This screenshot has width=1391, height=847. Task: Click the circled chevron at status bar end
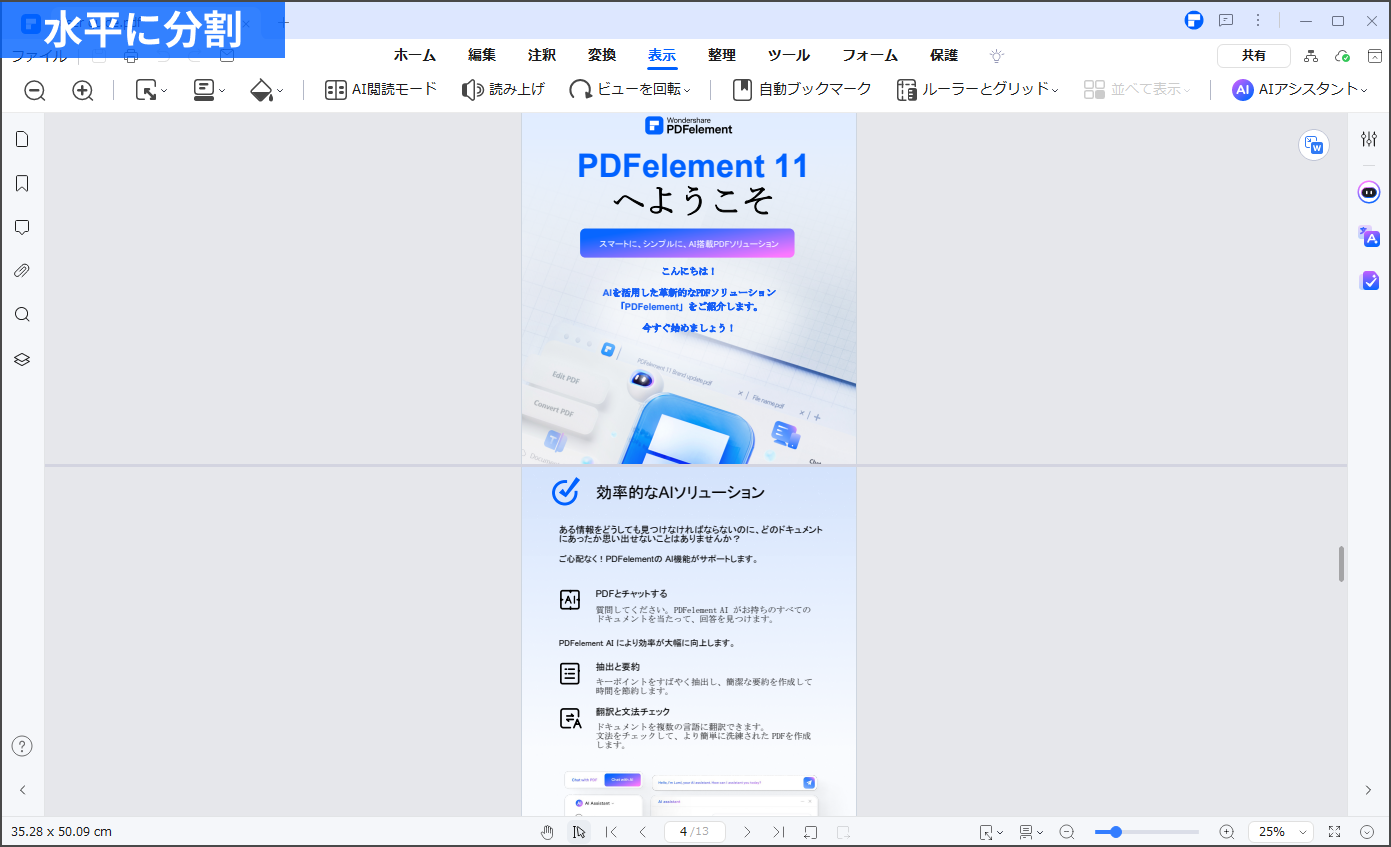[x=1367, y=832]
